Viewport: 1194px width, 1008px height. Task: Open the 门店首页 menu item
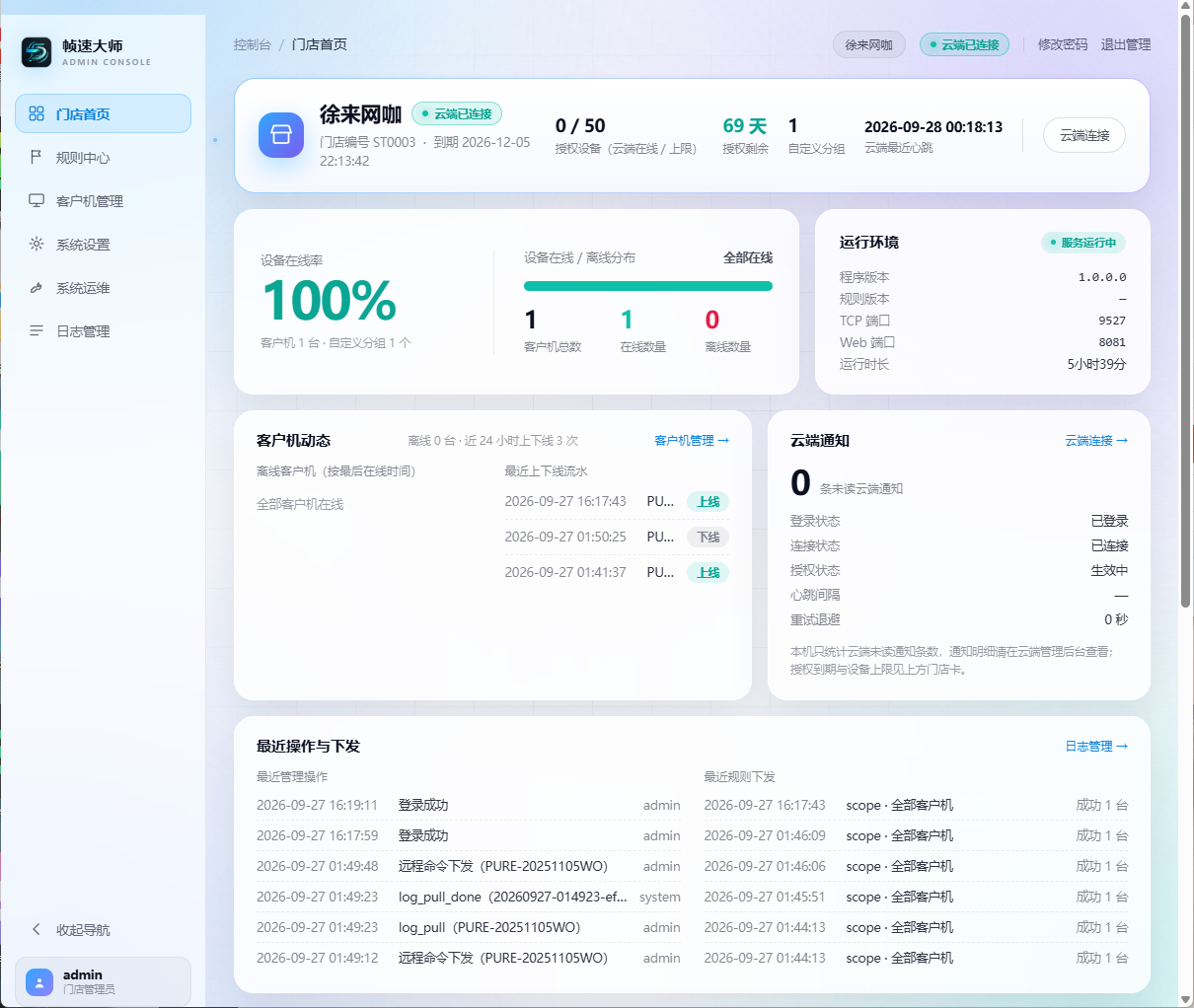[103, 113]
